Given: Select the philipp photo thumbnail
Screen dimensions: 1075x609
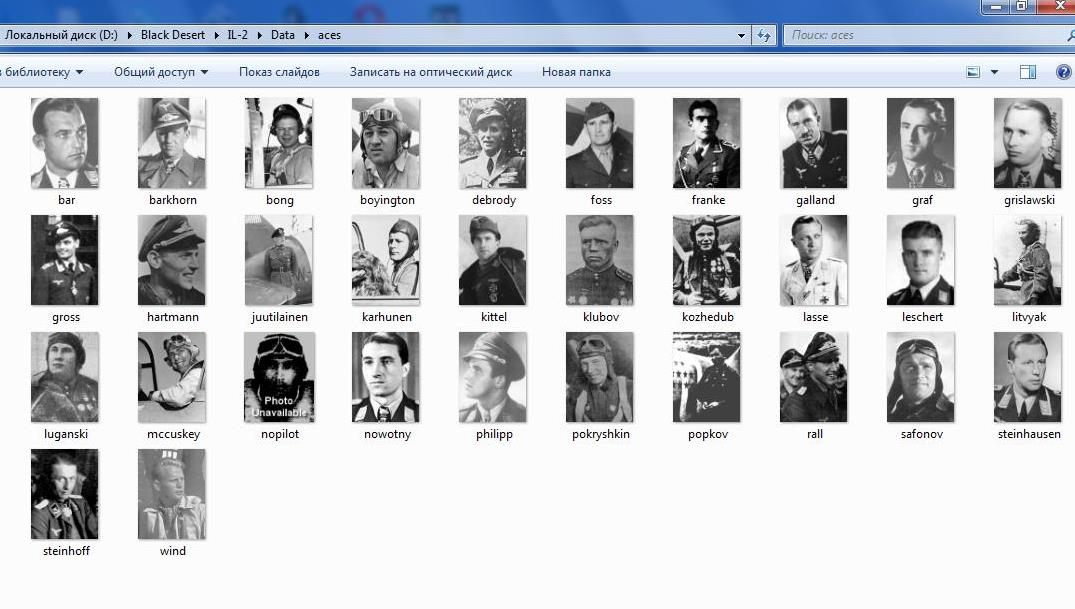Looking at the screenshot, I should [x=493, y=377].
